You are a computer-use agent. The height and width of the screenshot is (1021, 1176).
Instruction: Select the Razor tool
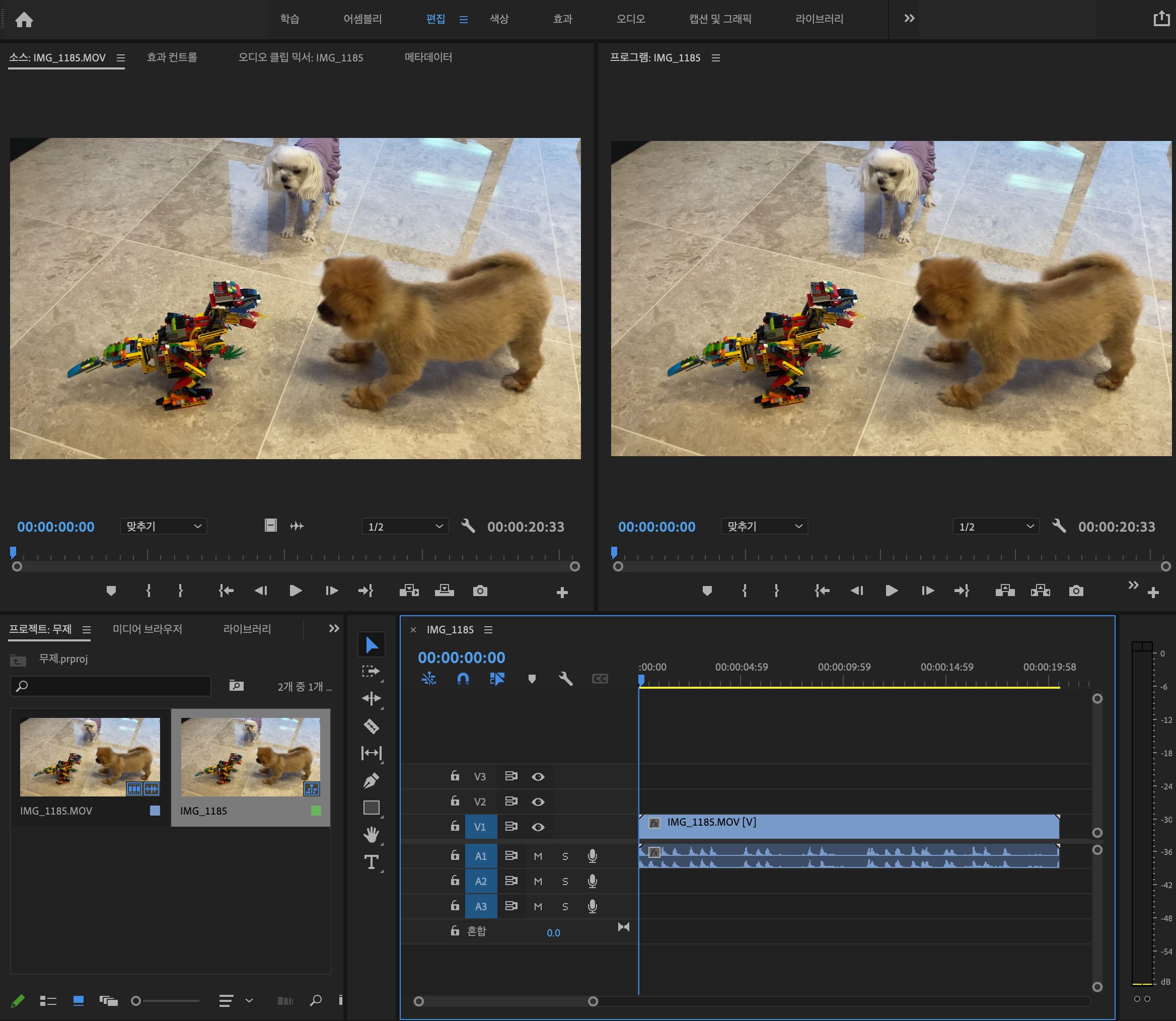point(371,726)
